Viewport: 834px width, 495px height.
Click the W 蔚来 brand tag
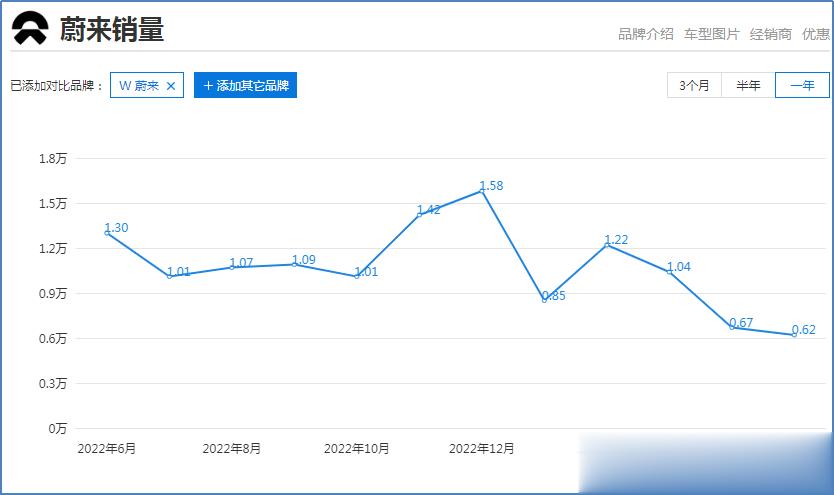point(147,85)
